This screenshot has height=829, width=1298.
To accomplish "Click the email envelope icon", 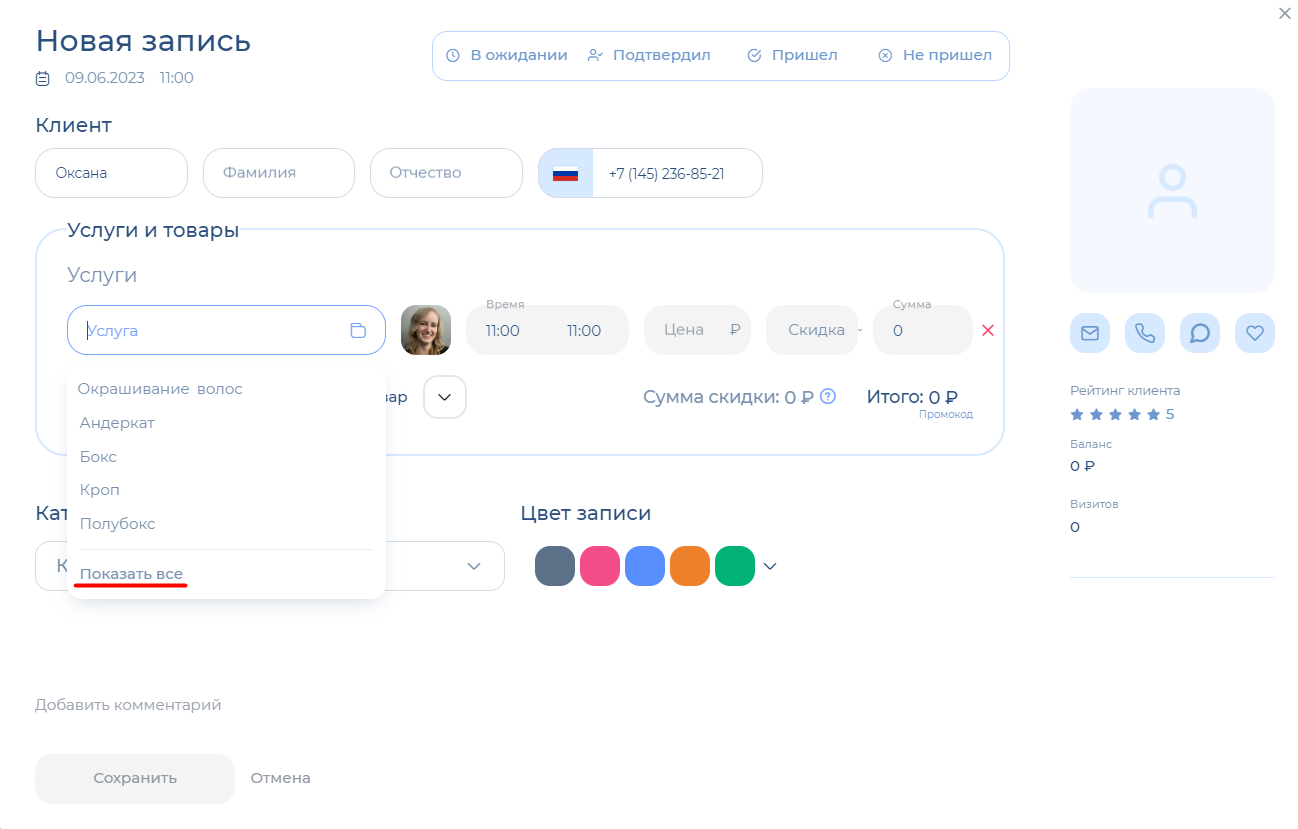I will tap(1089, 333).
